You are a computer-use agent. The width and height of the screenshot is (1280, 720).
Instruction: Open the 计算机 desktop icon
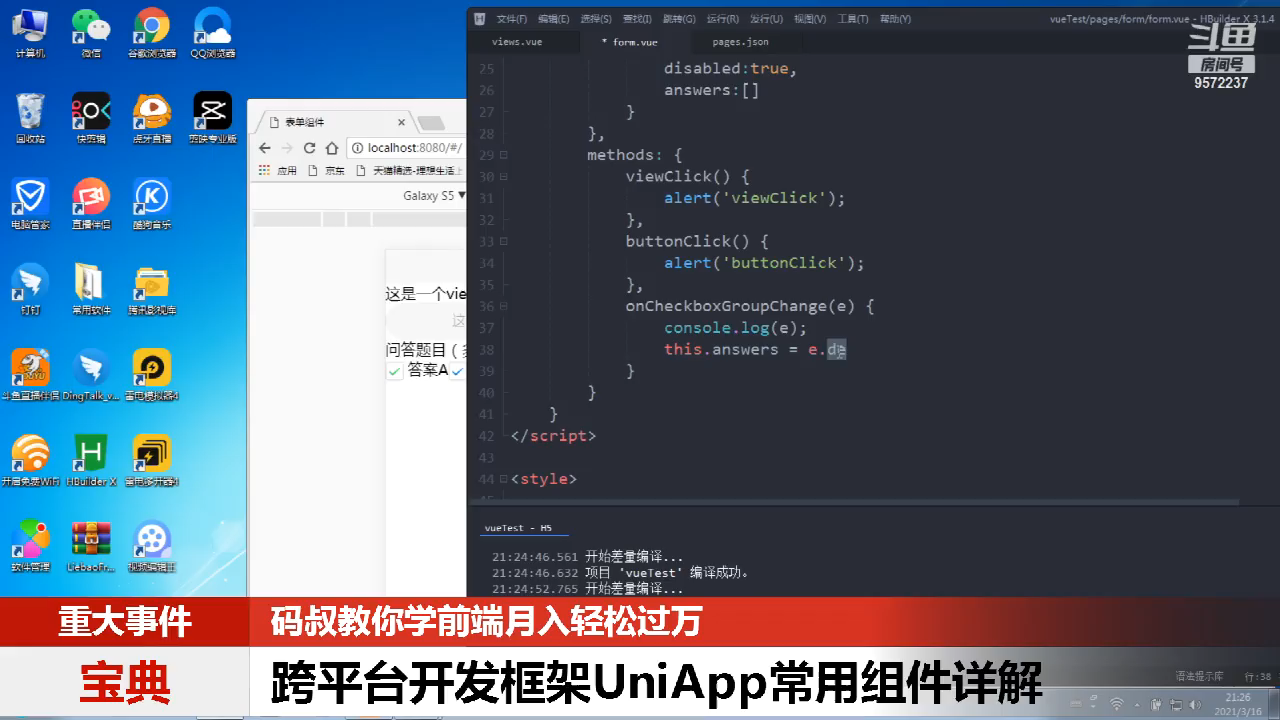[x=30, y=32]
